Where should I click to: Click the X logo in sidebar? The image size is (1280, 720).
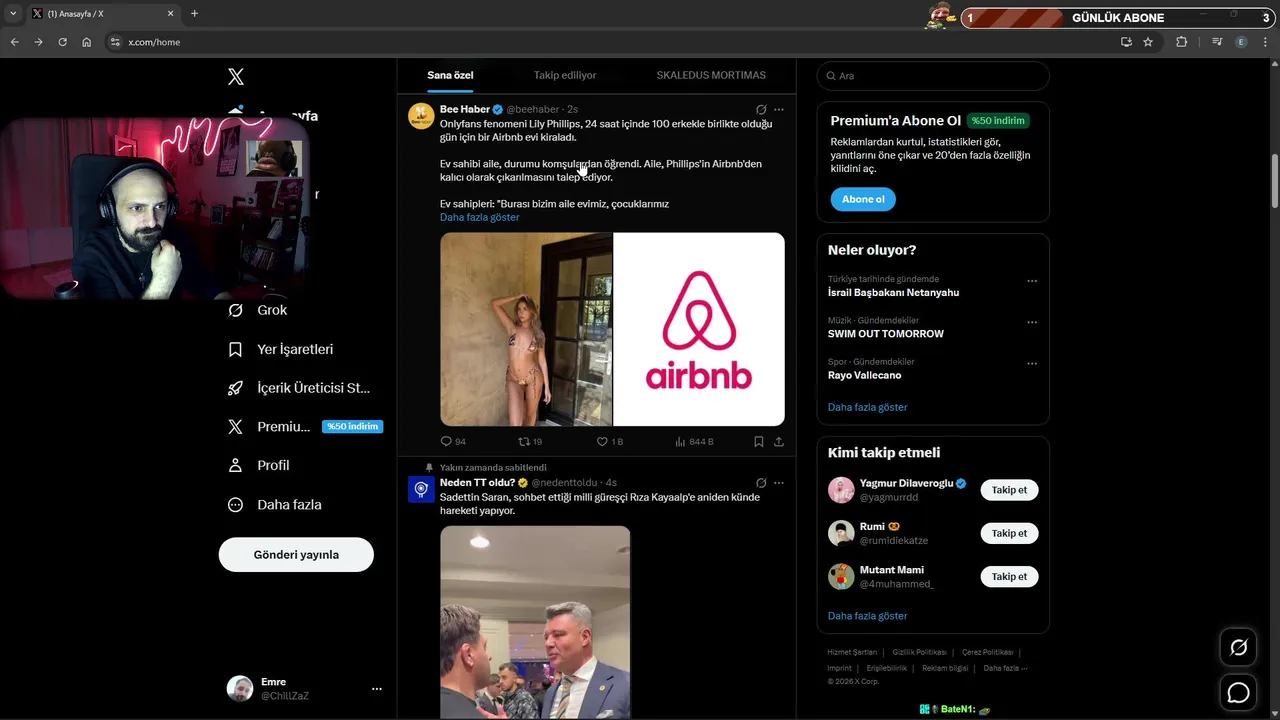click(236, 77)
